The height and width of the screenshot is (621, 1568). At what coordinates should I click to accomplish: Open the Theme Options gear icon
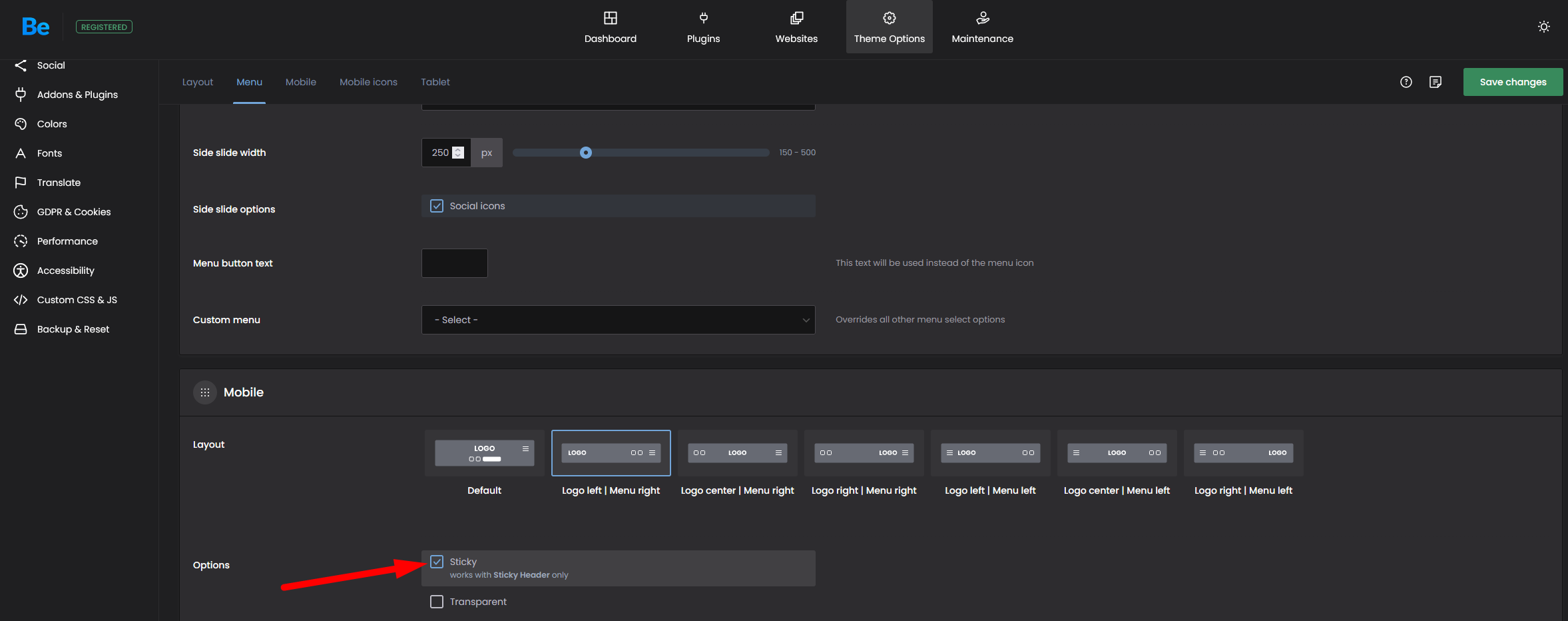click(x=890, y=18)
